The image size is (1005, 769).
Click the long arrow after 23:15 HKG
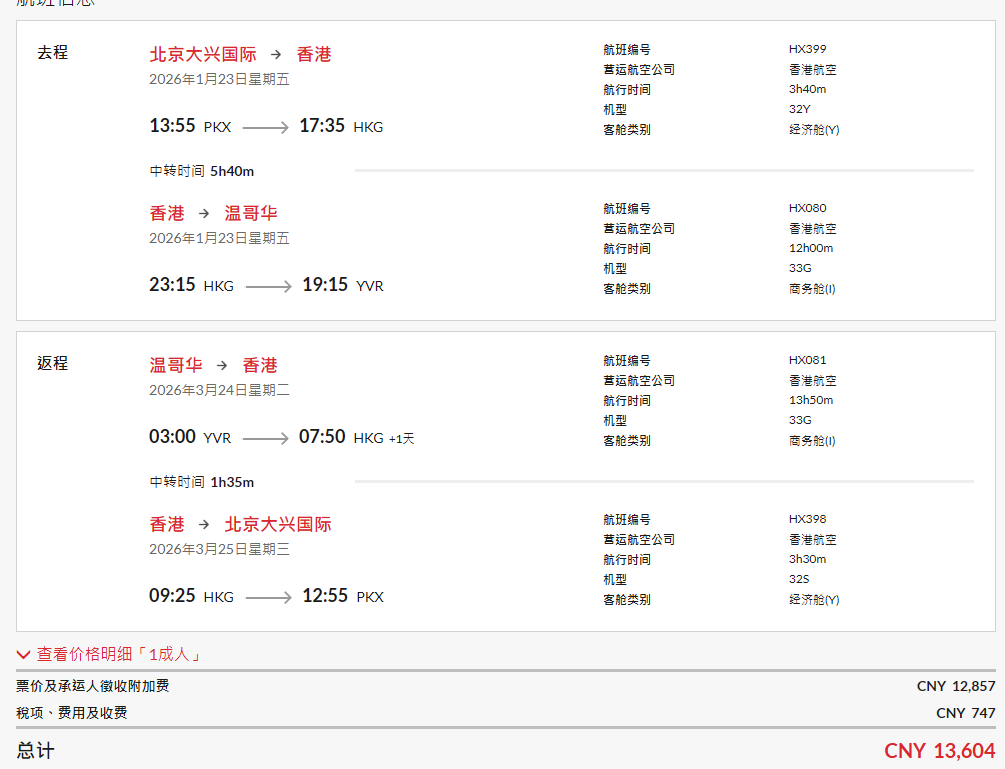click(x=268, y=286)
